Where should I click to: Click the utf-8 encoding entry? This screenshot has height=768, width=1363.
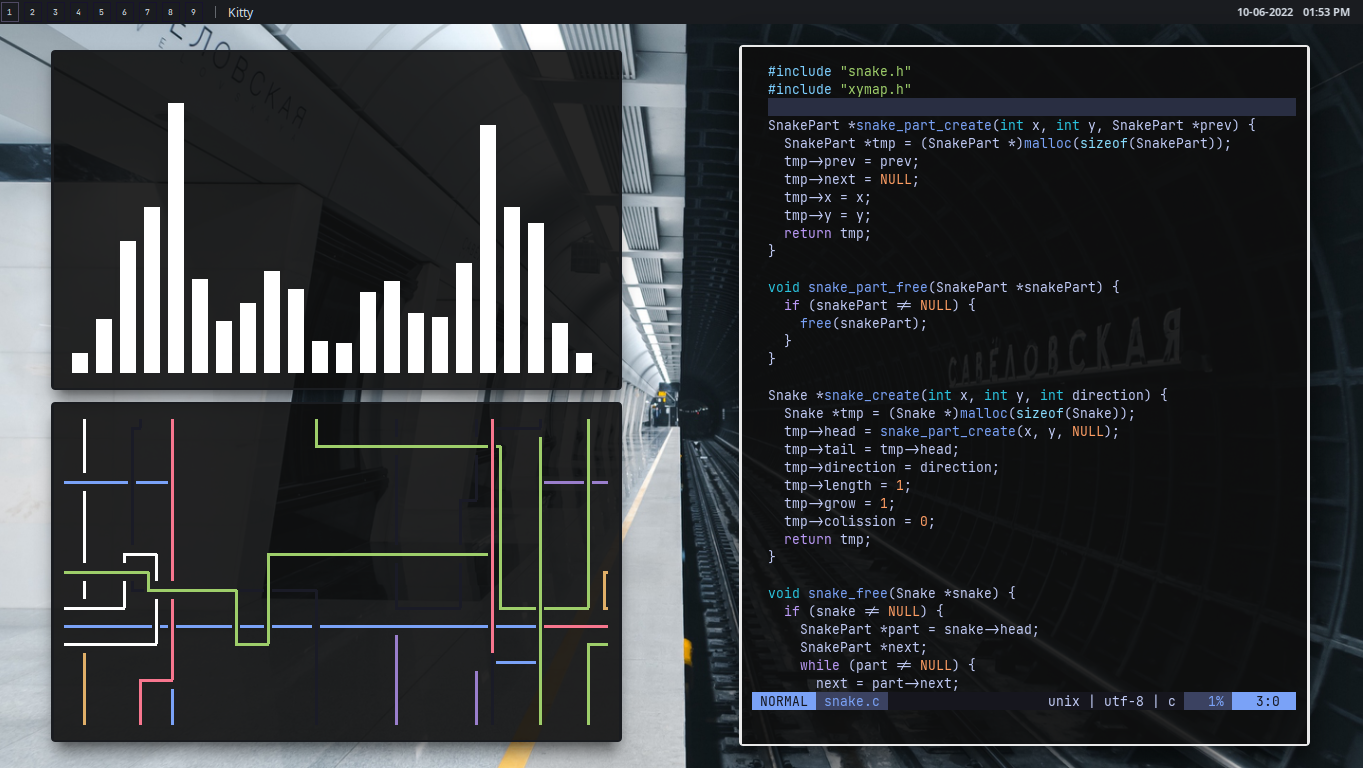tap(1124, 701)
